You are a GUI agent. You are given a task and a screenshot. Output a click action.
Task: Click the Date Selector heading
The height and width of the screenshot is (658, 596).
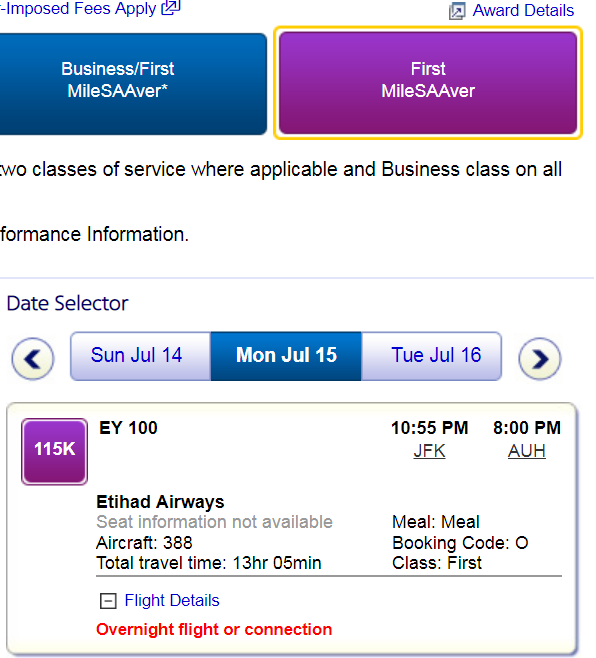[x=67, y=303]
